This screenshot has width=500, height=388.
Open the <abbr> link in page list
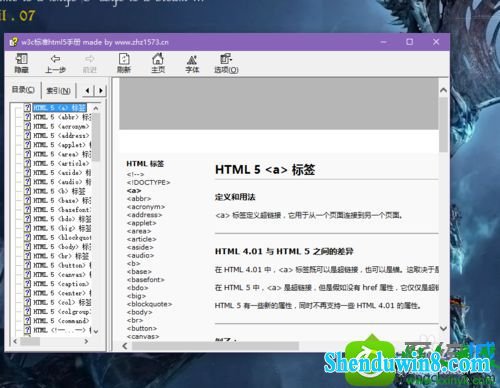(x=139, y=199)
